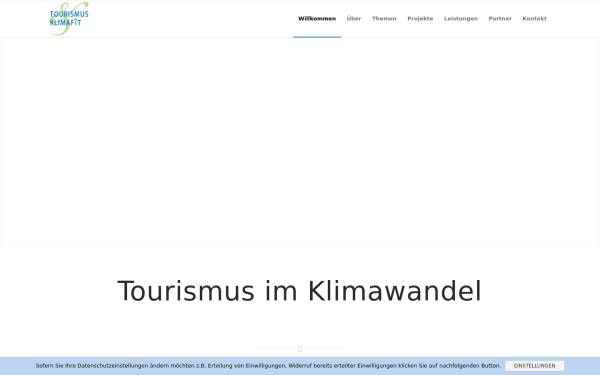600x375 pixels.
Task: Select Leistungen in the navigation
Action: [461, 19]
